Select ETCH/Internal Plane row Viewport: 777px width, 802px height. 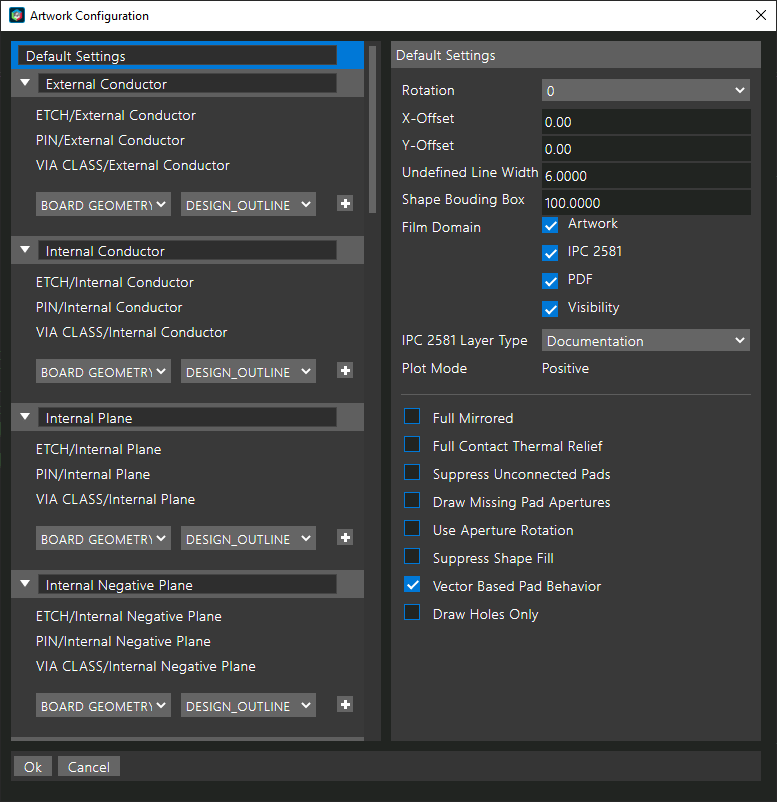[x=98, y=450]
